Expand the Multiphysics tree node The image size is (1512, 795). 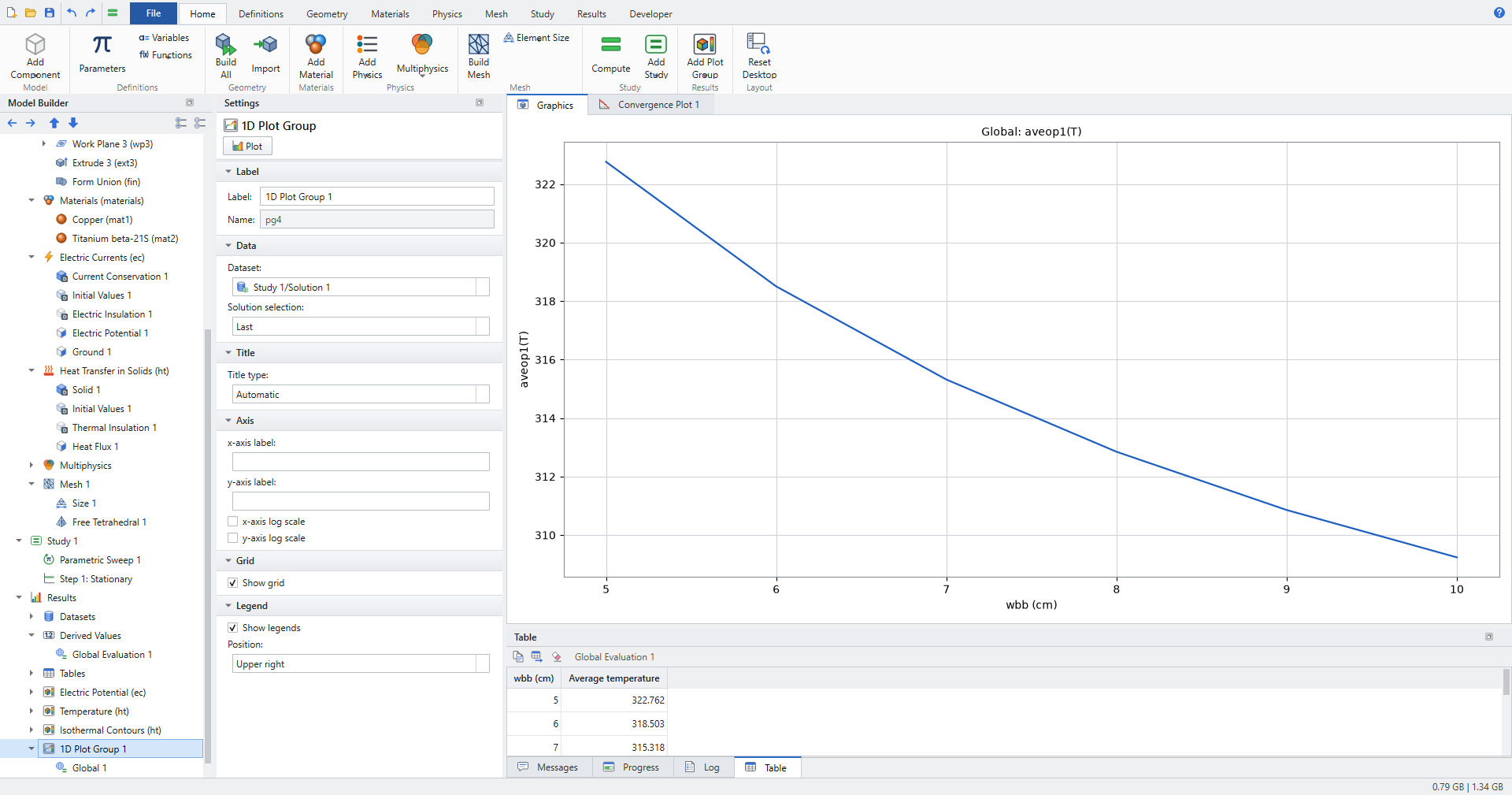(31, 466)
